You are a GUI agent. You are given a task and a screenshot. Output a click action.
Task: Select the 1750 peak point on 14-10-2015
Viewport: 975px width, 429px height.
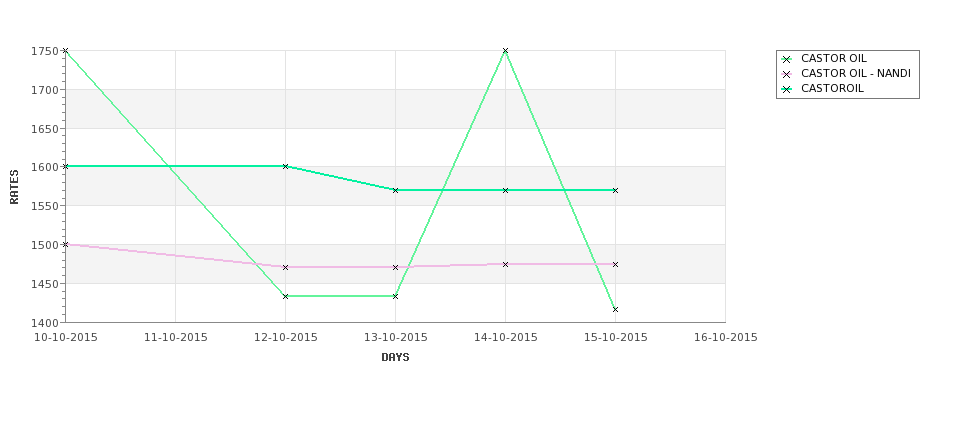[506, 51]
